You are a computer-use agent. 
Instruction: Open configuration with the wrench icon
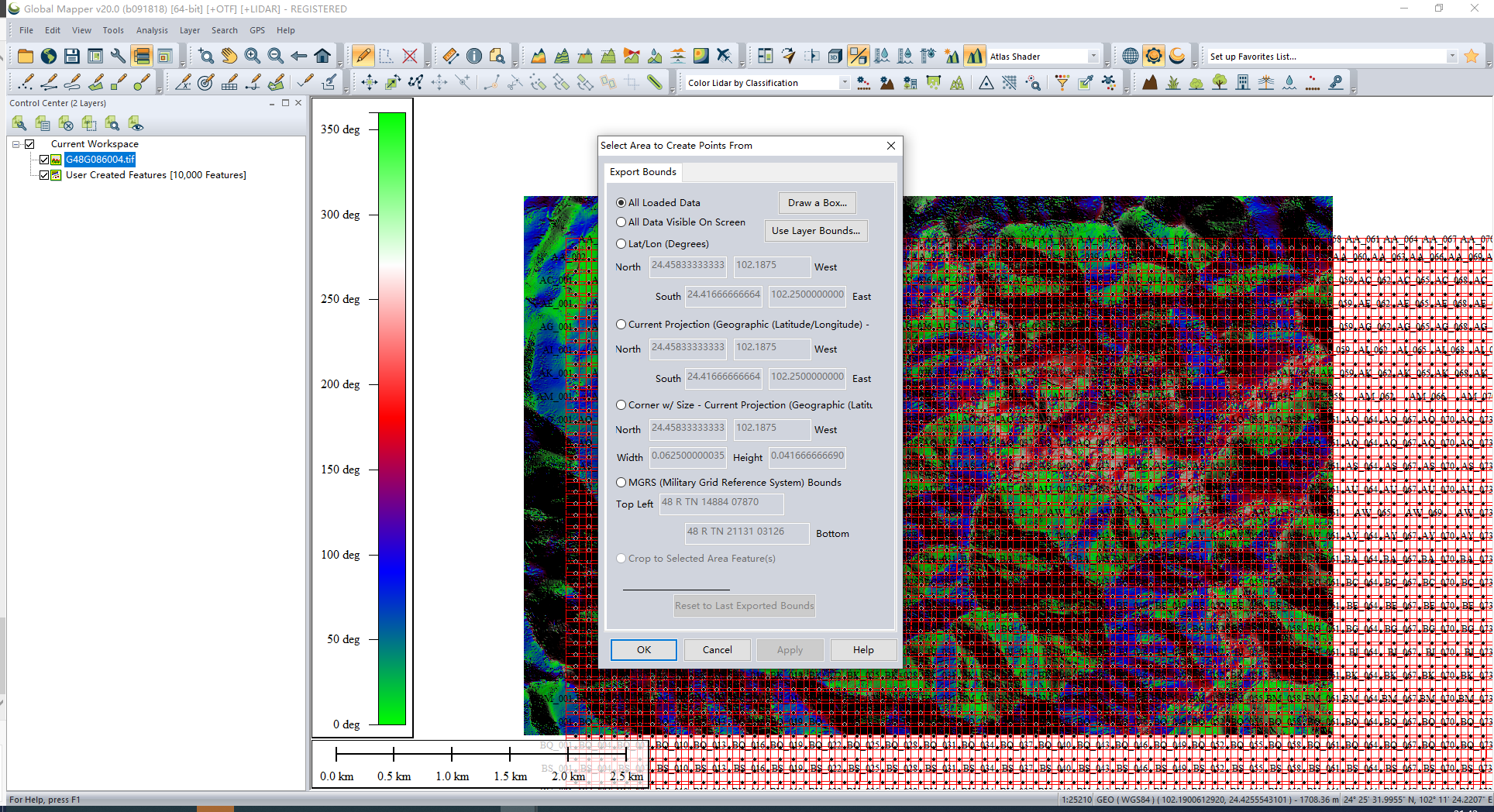[x=118, y=56]
